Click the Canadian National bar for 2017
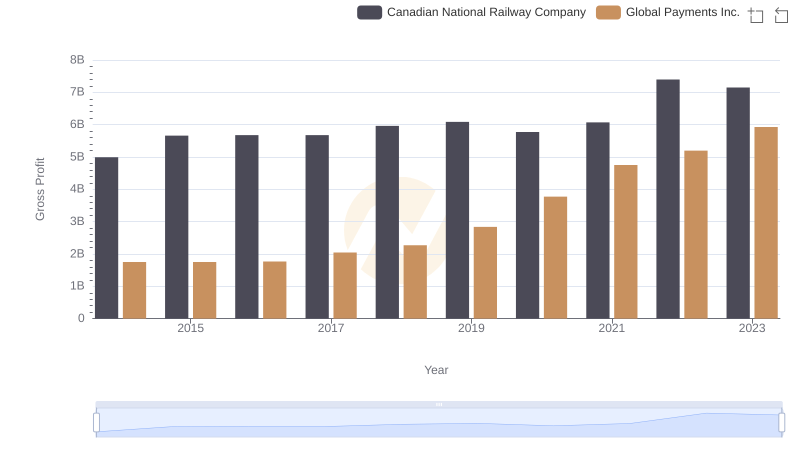The image size is (800, 461). (x=317, y=227)
